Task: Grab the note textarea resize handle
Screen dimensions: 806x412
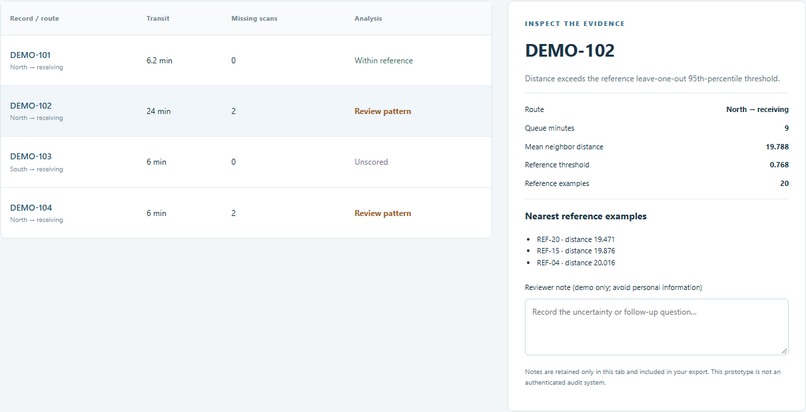Action: point(784,351)
